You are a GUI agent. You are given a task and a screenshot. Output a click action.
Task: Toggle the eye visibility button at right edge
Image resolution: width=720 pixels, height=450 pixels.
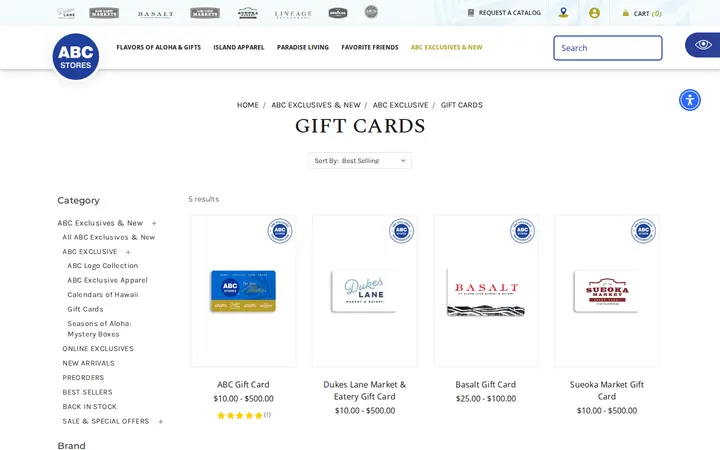(x=703, y=45)
